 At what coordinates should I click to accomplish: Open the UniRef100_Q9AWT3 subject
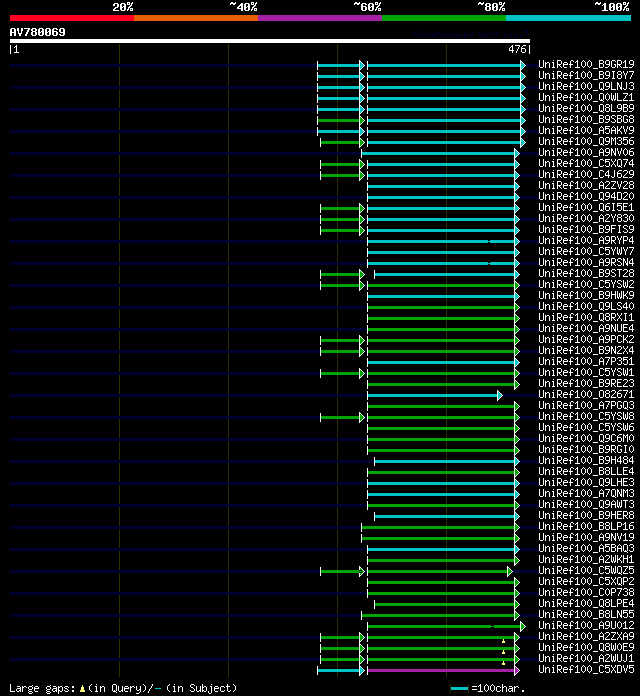(586, 505)
